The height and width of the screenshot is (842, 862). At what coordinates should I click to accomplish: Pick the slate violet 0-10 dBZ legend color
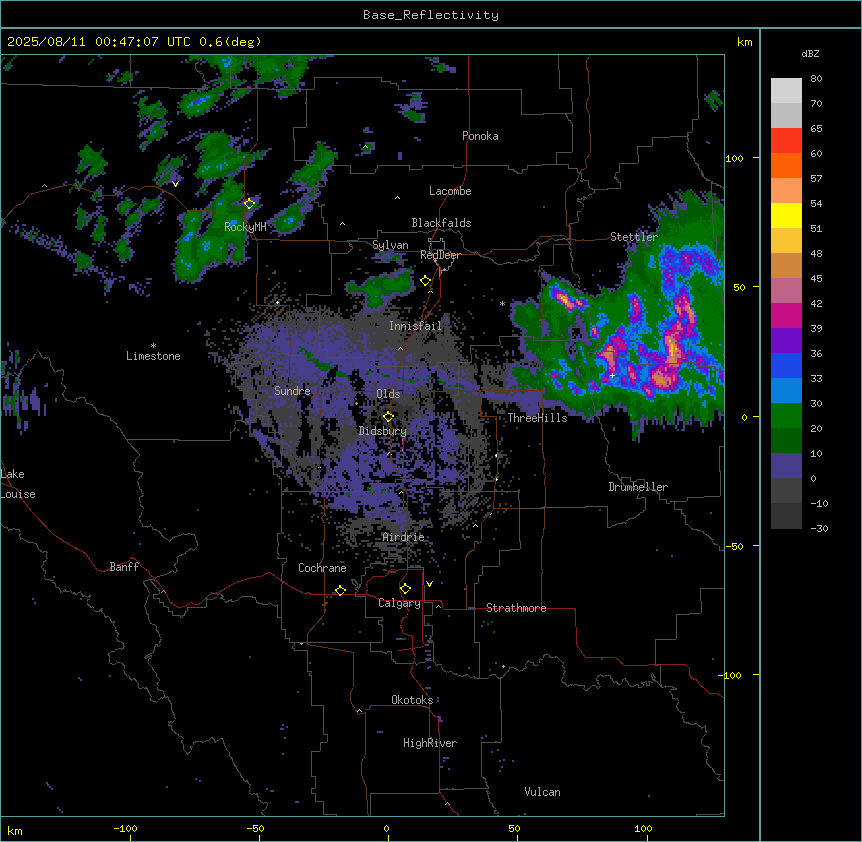tap(786, 466)
